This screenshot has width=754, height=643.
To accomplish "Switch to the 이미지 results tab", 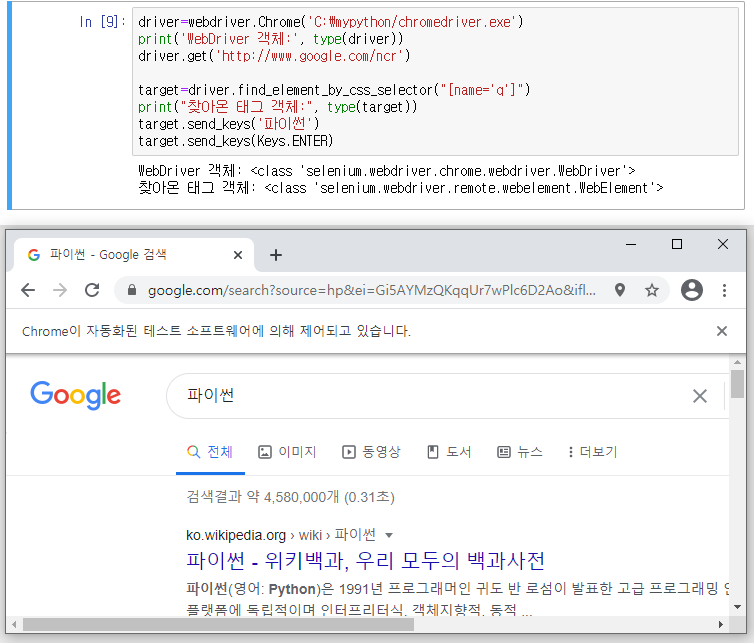I will click(x=287, y=452).
